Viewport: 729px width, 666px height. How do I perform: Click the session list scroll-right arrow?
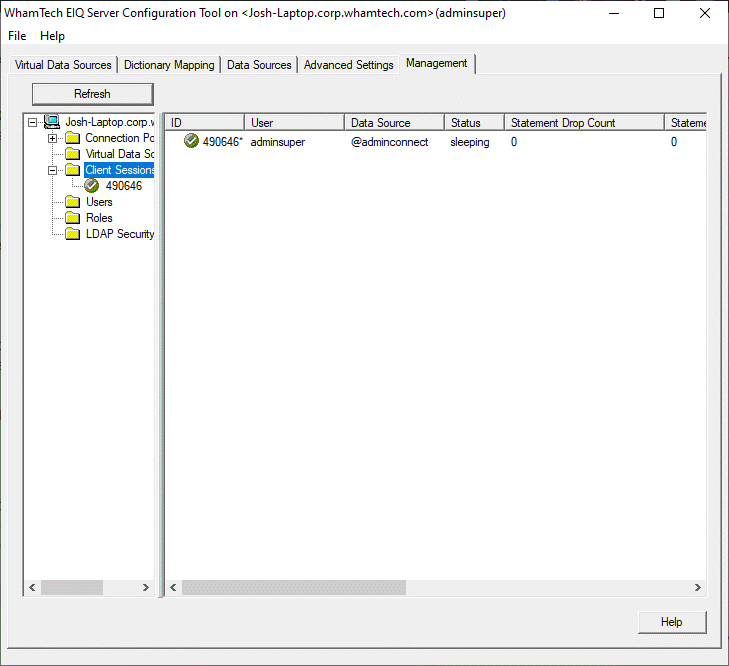point(698,587)
